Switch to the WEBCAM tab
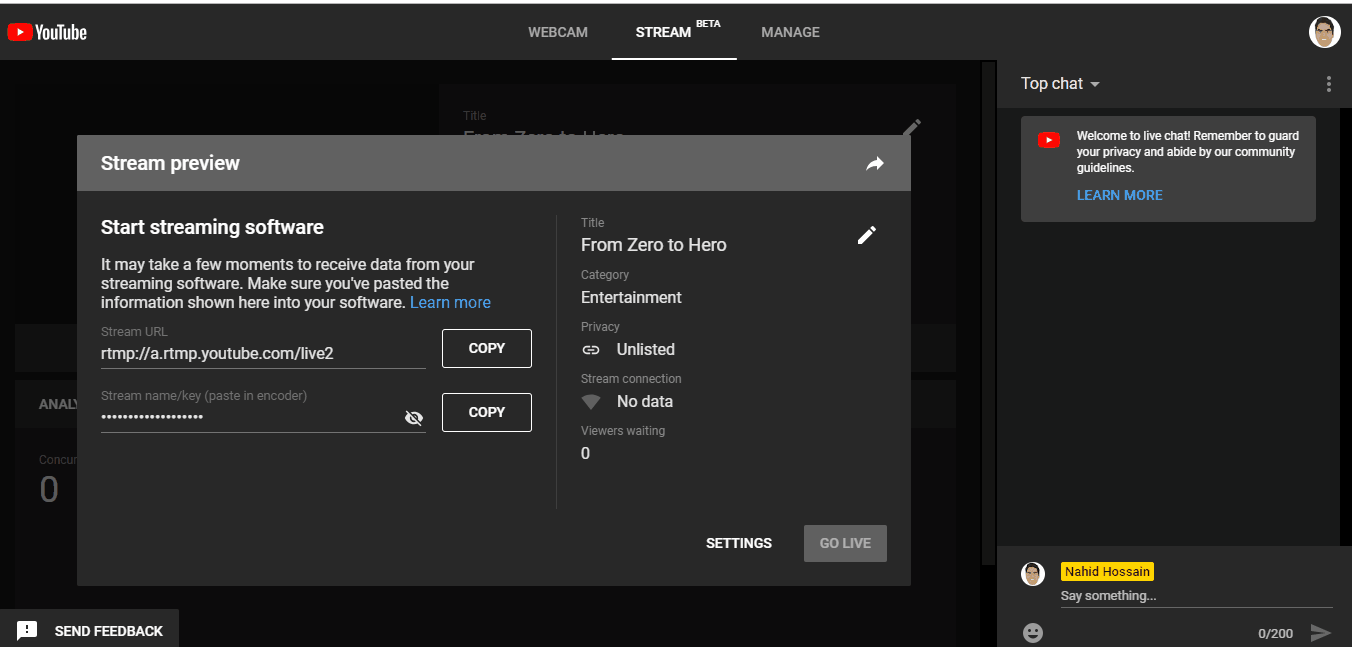 click(x=558, y=32)
